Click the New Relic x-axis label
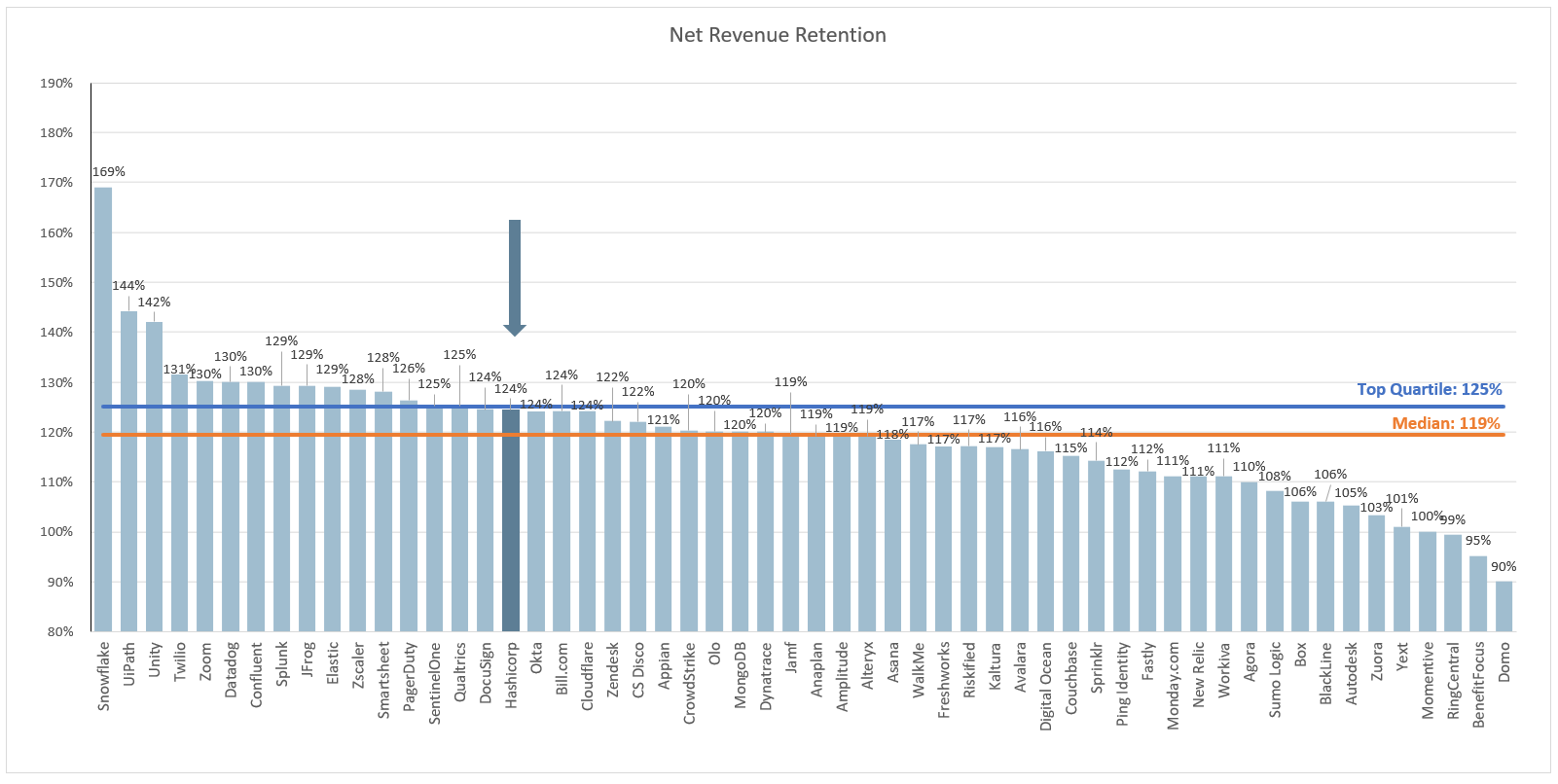1558x784 pixels. click(x=1198, y=674)
